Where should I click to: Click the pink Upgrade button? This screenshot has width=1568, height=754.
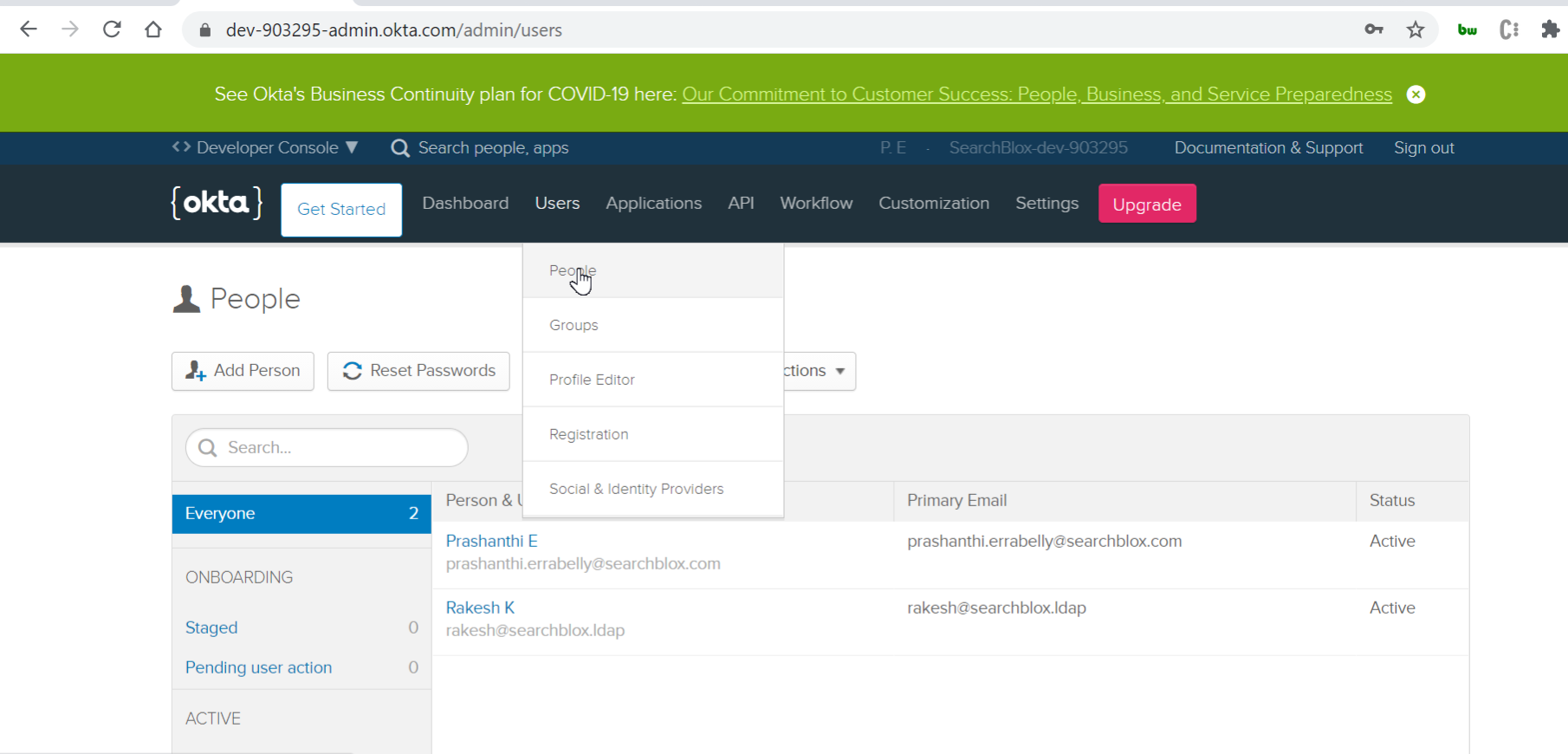1147,204
